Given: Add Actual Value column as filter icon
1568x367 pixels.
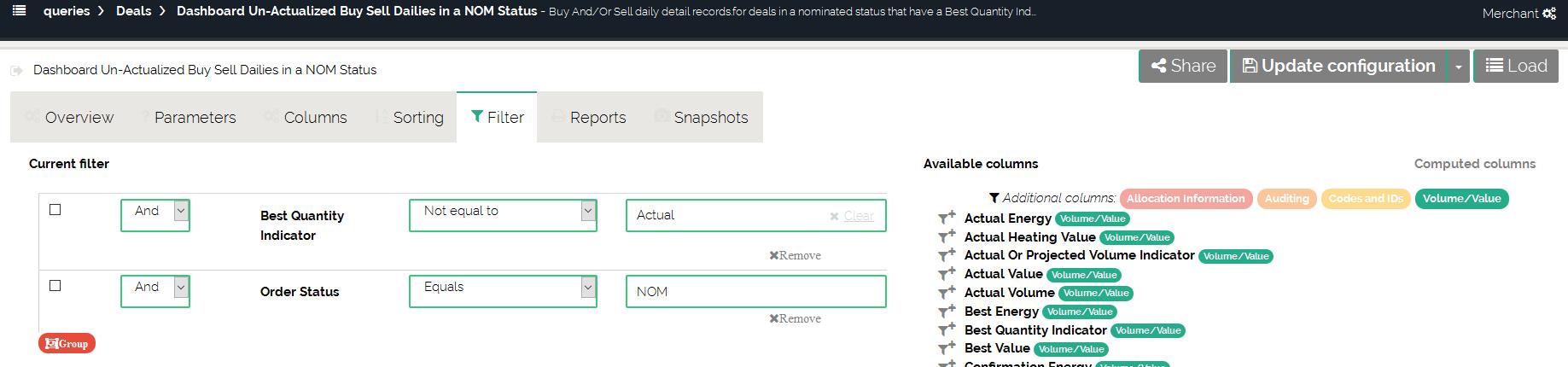Looking at the screenshot, I should click(947, 274).
